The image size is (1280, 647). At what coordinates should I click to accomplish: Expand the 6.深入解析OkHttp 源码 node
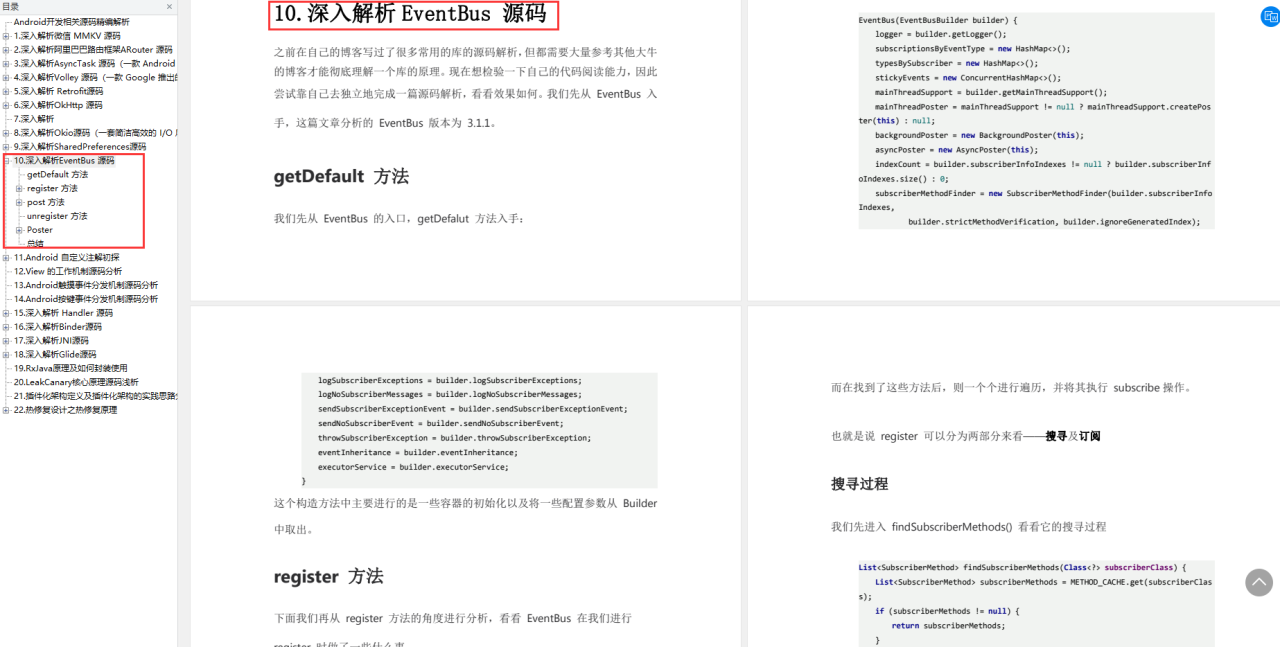(6, 105)
